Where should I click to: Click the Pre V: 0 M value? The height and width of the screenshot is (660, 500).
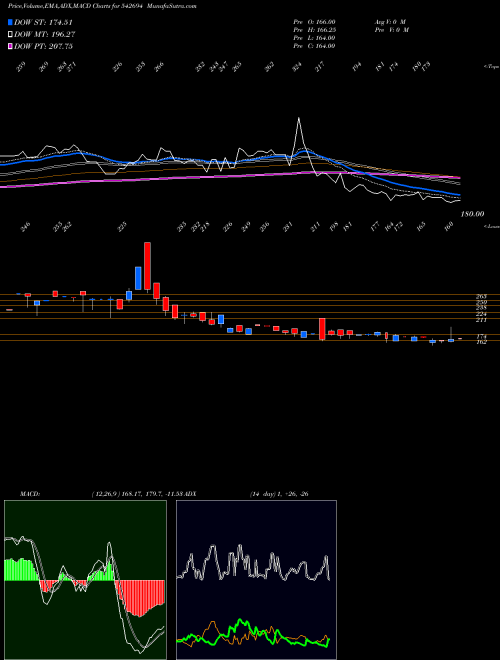(x=391, y=30)
